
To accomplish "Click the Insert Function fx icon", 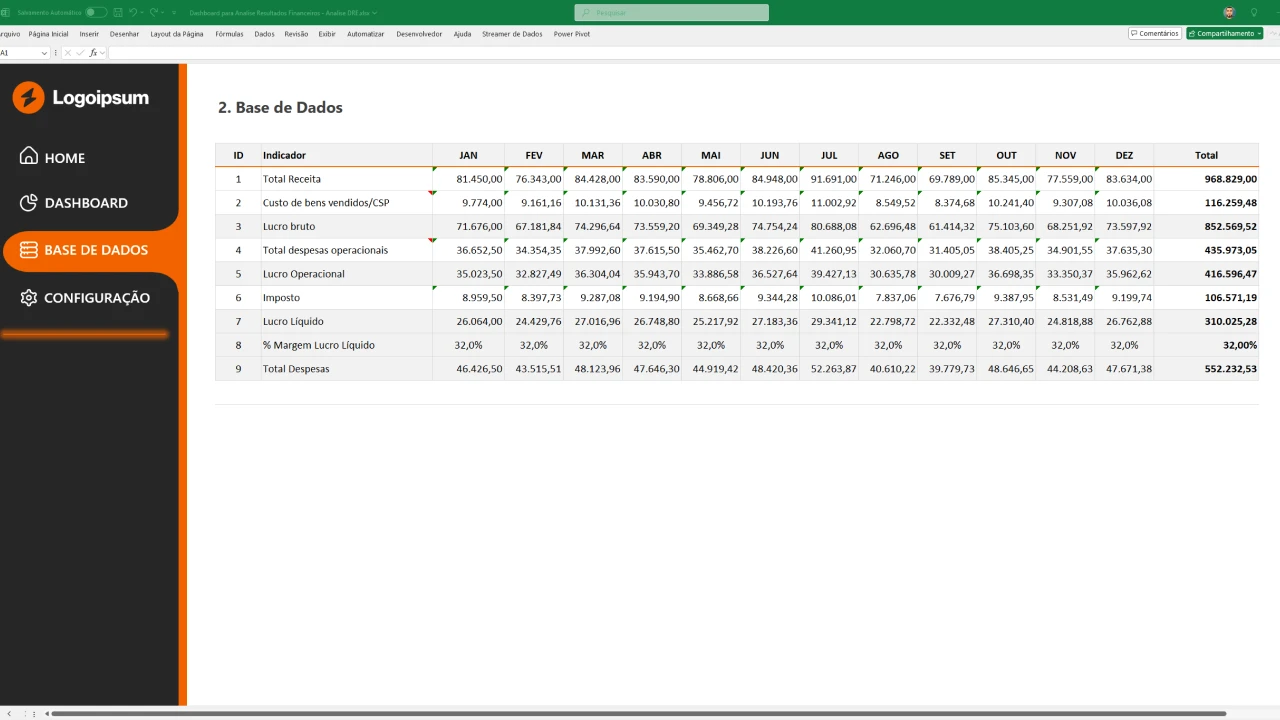I will [x=93, y=53].
